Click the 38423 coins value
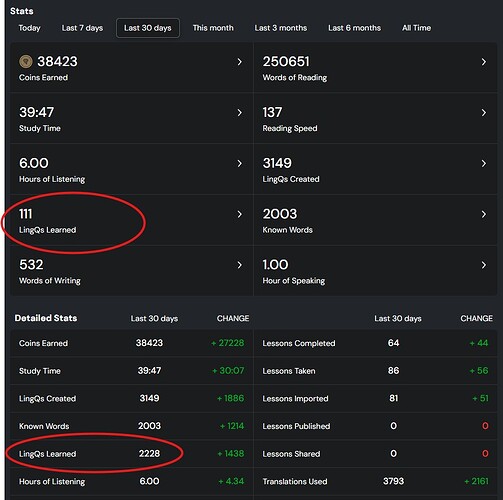 click(x=57, y=61)
